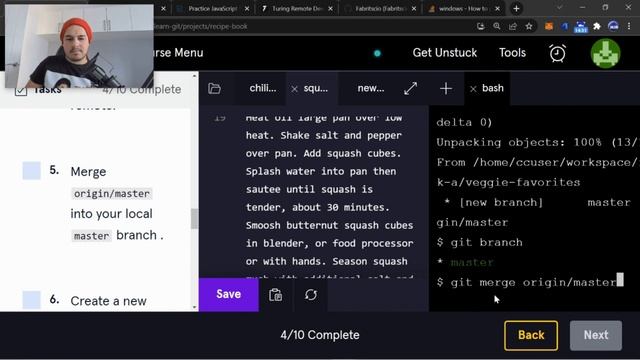Click the master code label in task 5
The image size is (640, 360).
91,236
